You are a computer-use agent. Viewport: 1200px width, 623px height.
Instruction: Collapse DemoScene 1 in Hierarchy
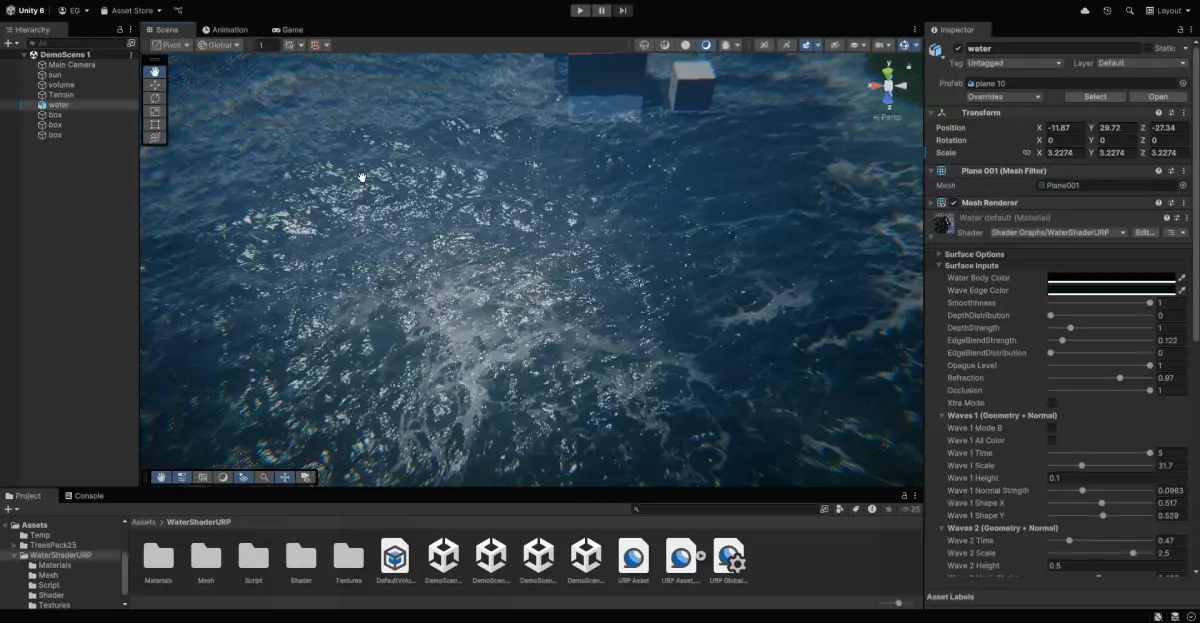point(24,55)
